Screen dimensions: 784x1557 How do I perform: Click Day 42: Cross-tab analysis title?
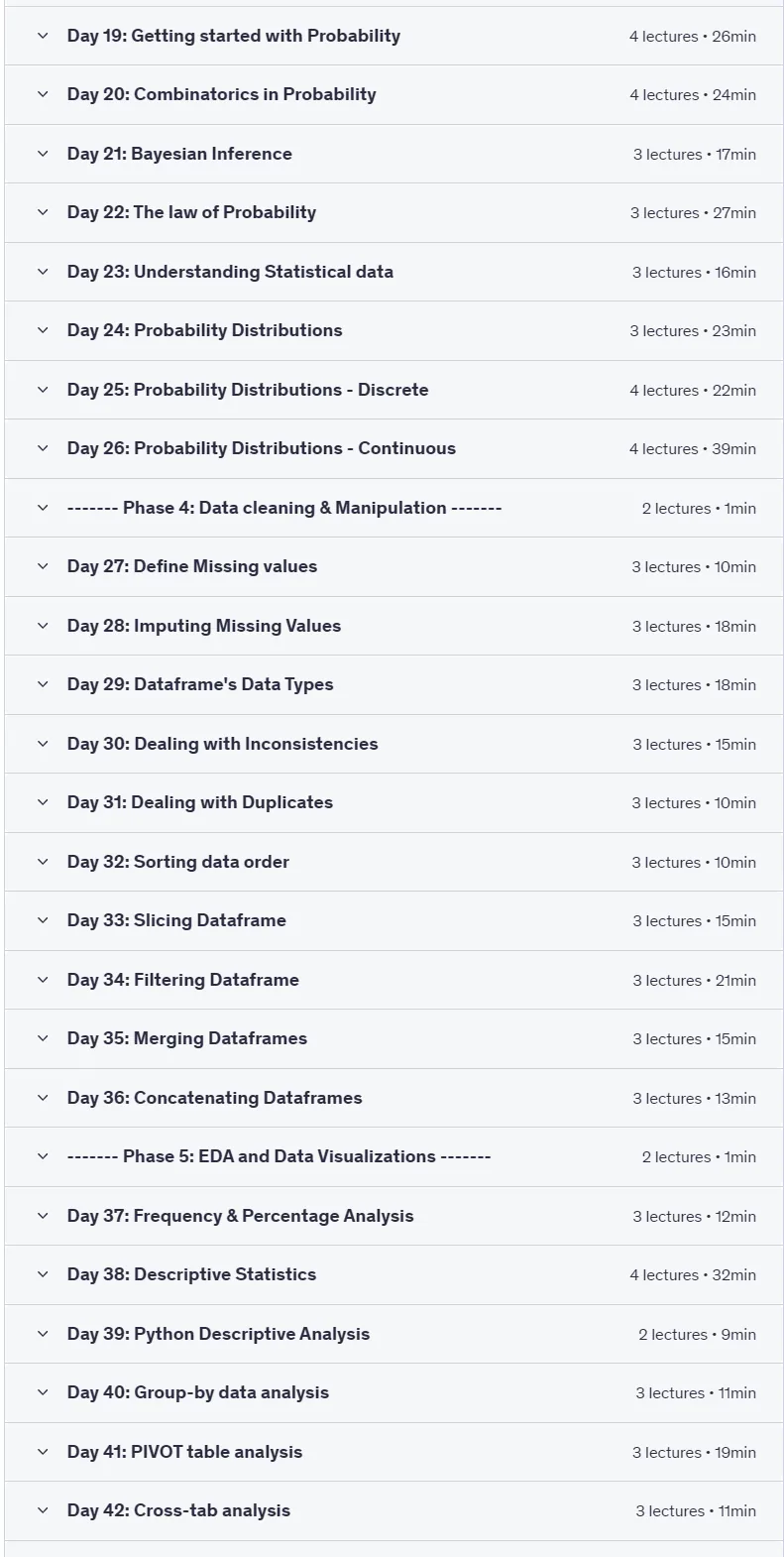point(178,1510)
